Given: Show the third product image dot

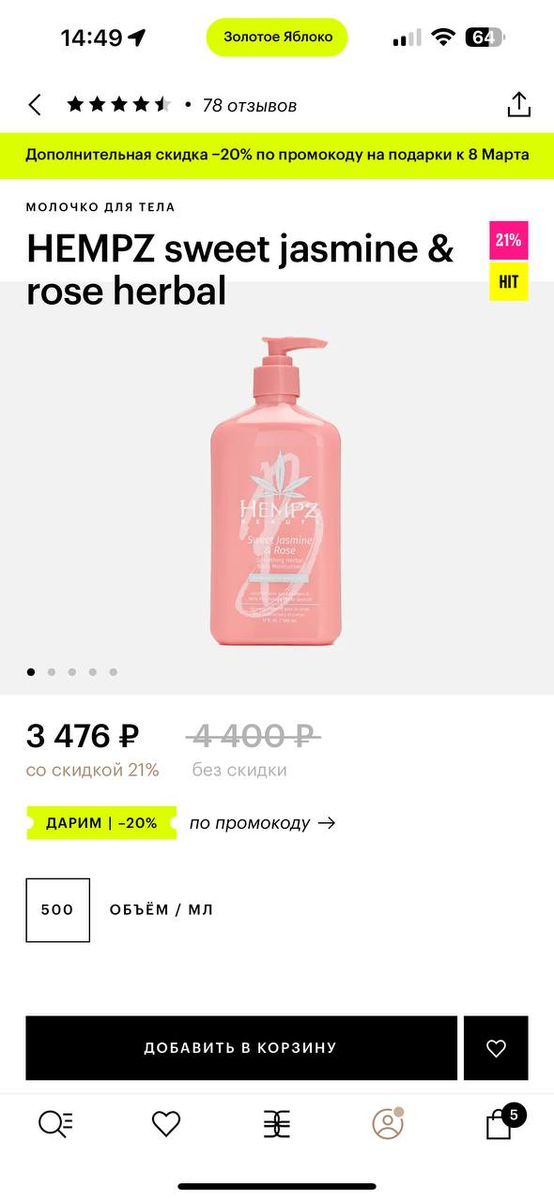Looking at the screenshot, I should click(72, 672).
